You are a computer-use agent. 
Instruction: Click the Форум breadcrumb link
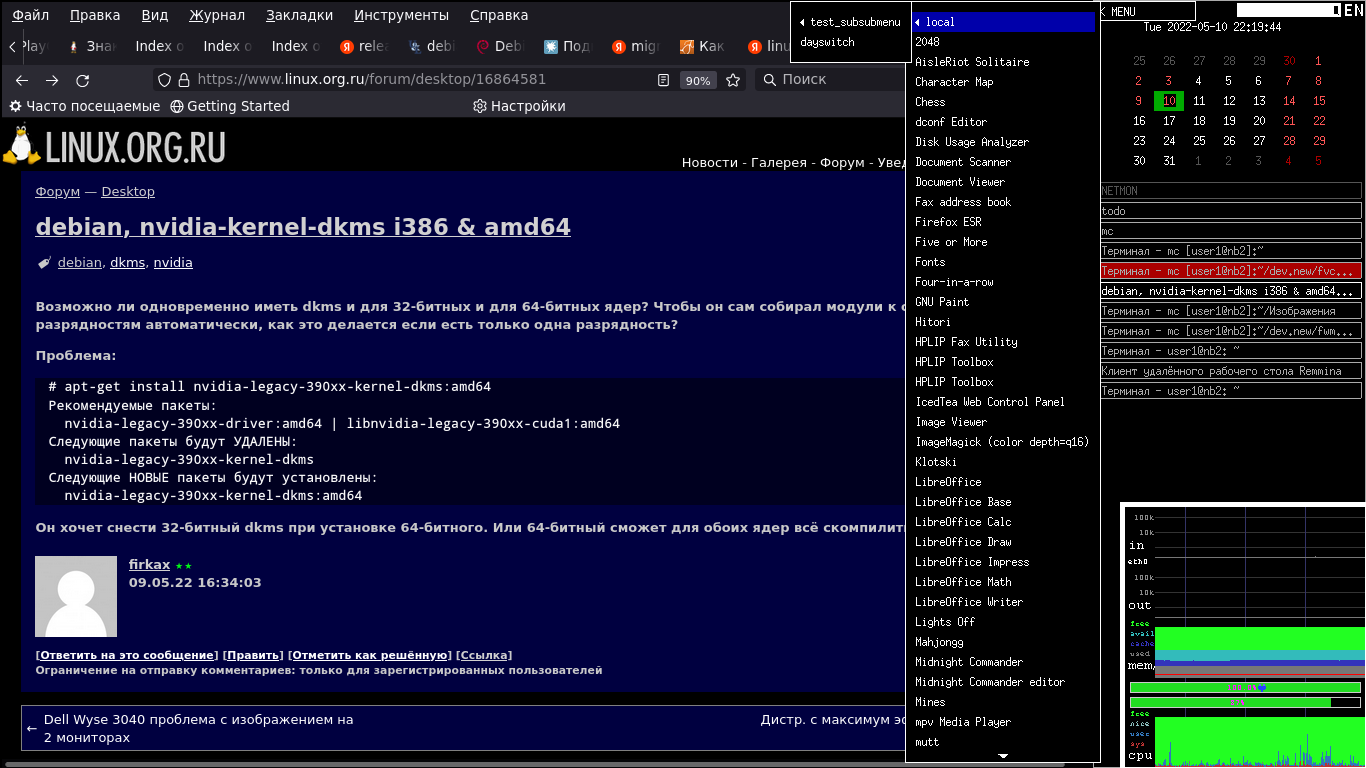[57, 192]
